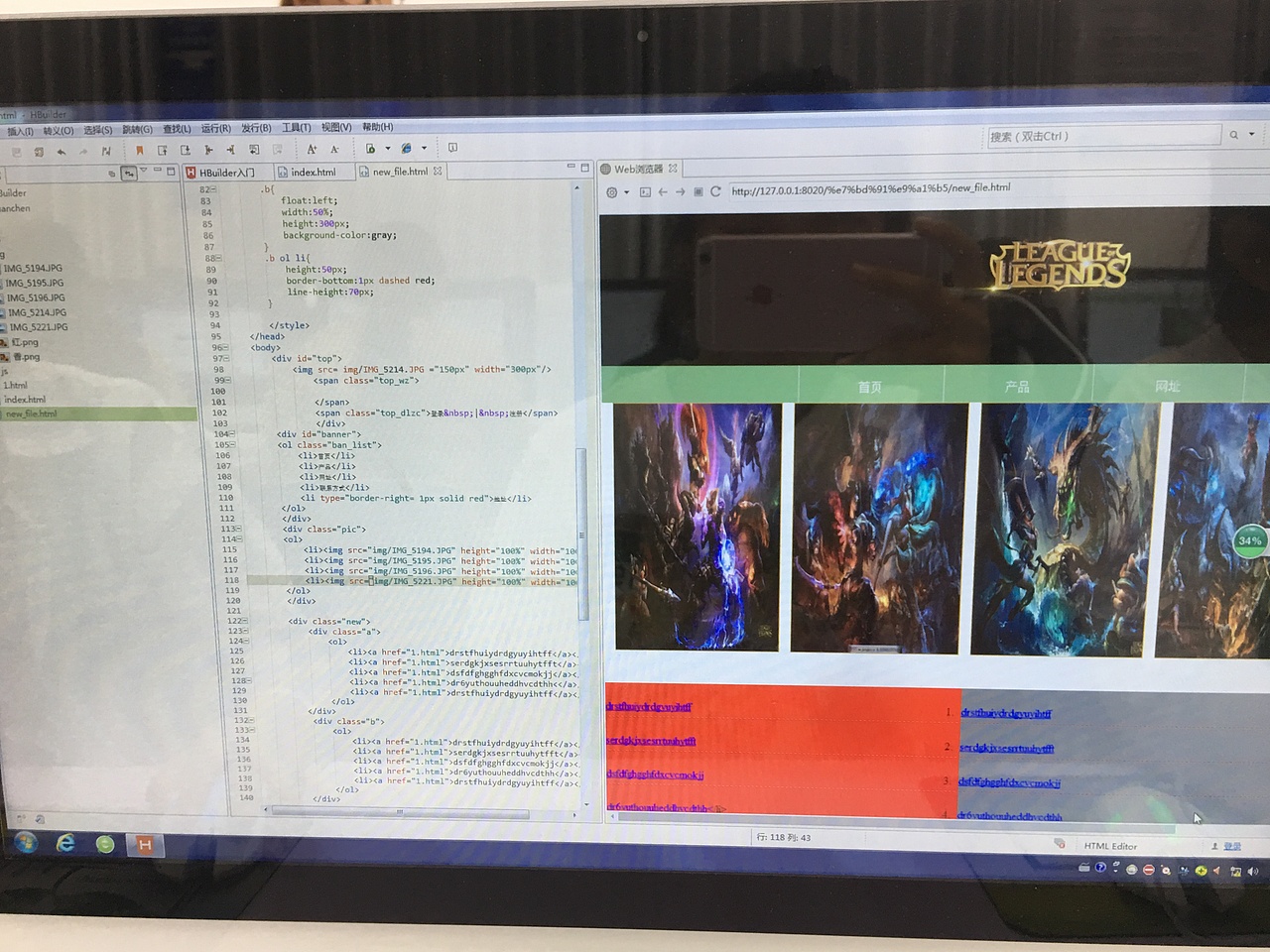This screenshot has width=1270, height=952.
Task: Click the green 34% progress badge
Action: (1250, 540)
